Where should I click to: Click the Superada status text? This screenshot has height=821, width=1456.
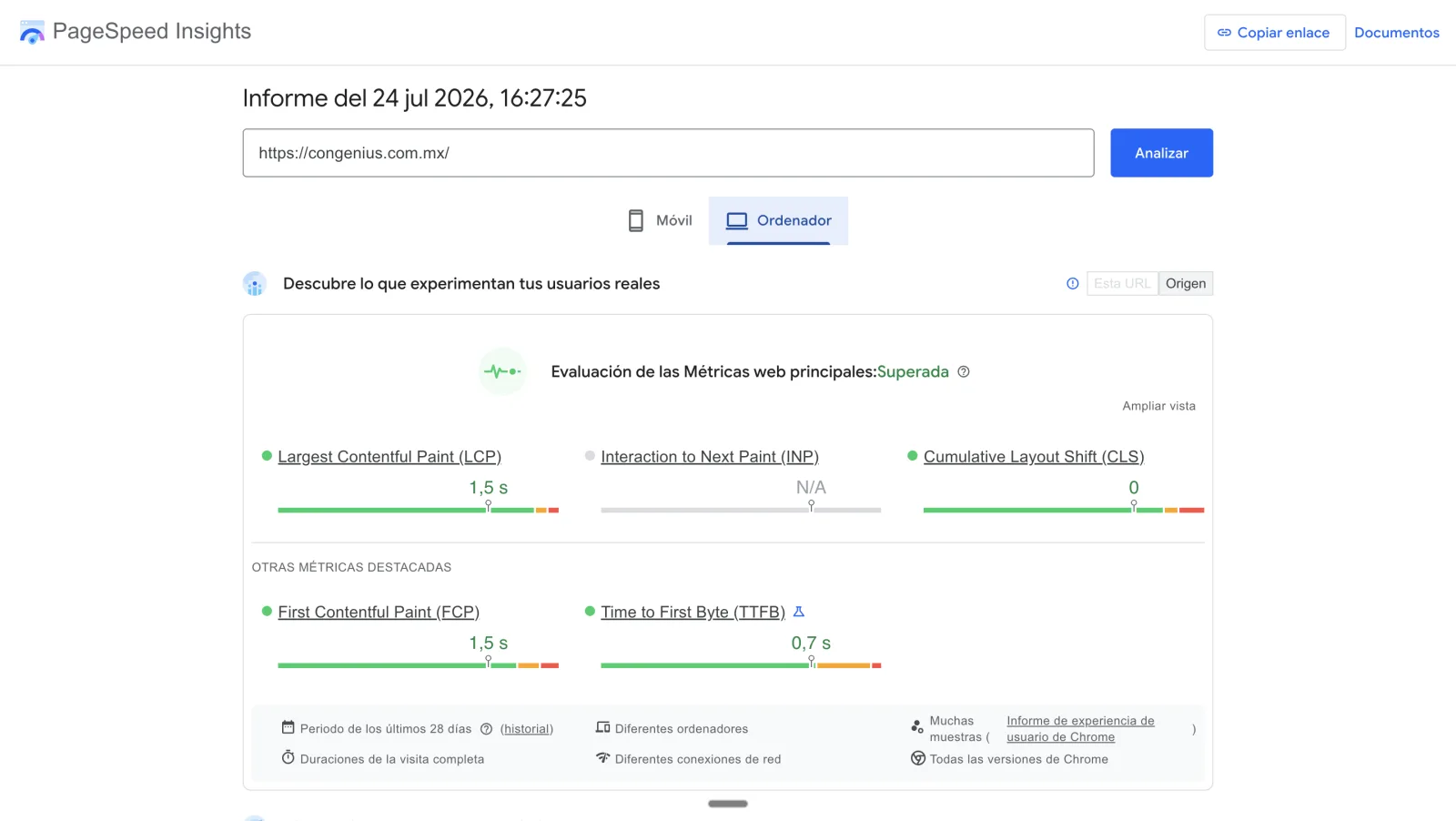tap(913, 371)
